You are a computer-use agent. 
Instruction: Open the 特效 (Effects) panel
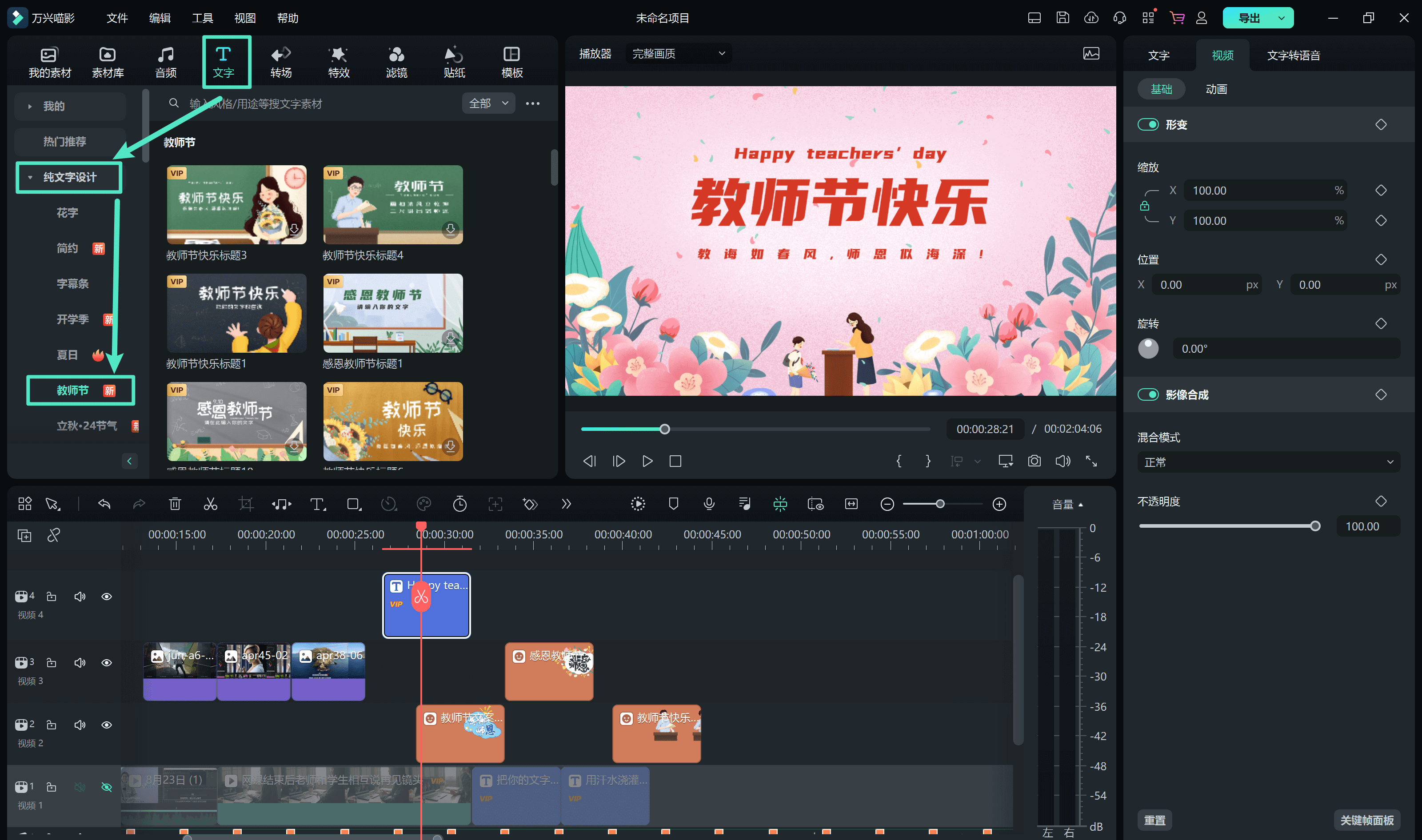(x=338, y=60)
